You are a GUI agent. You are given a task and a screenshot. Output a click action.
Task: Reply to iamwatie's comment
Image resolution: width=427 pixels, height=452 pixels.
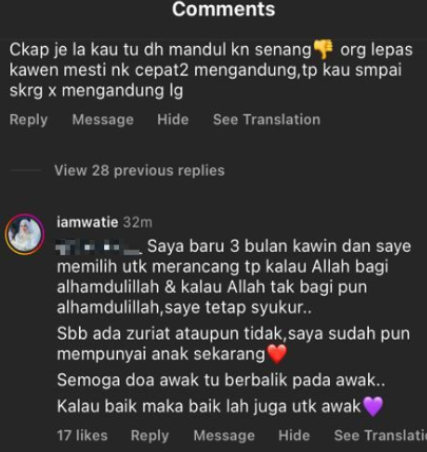tap(150, 435)
